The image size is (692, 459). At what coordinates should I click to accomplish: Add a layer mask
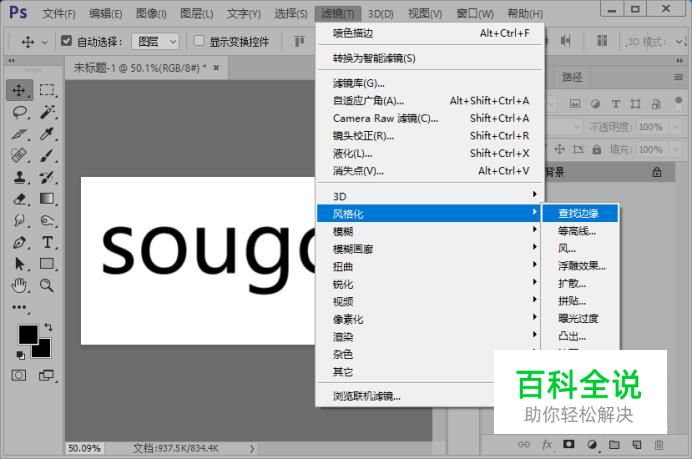(x=569, y=444)
